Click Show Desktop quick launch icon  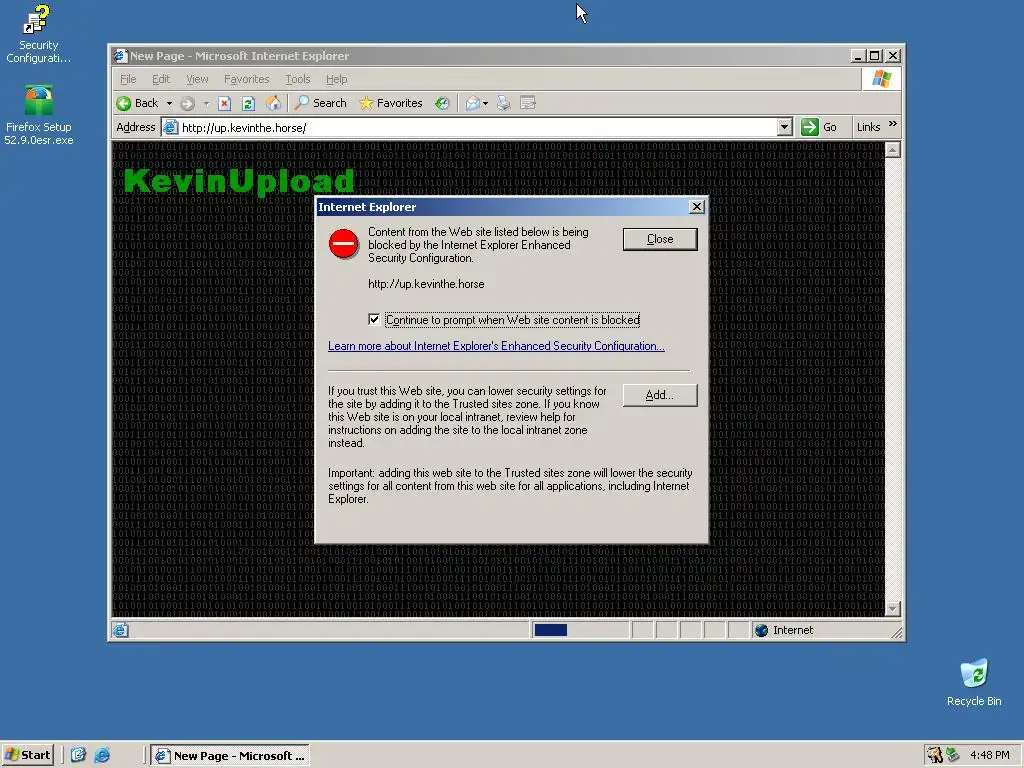78,756
